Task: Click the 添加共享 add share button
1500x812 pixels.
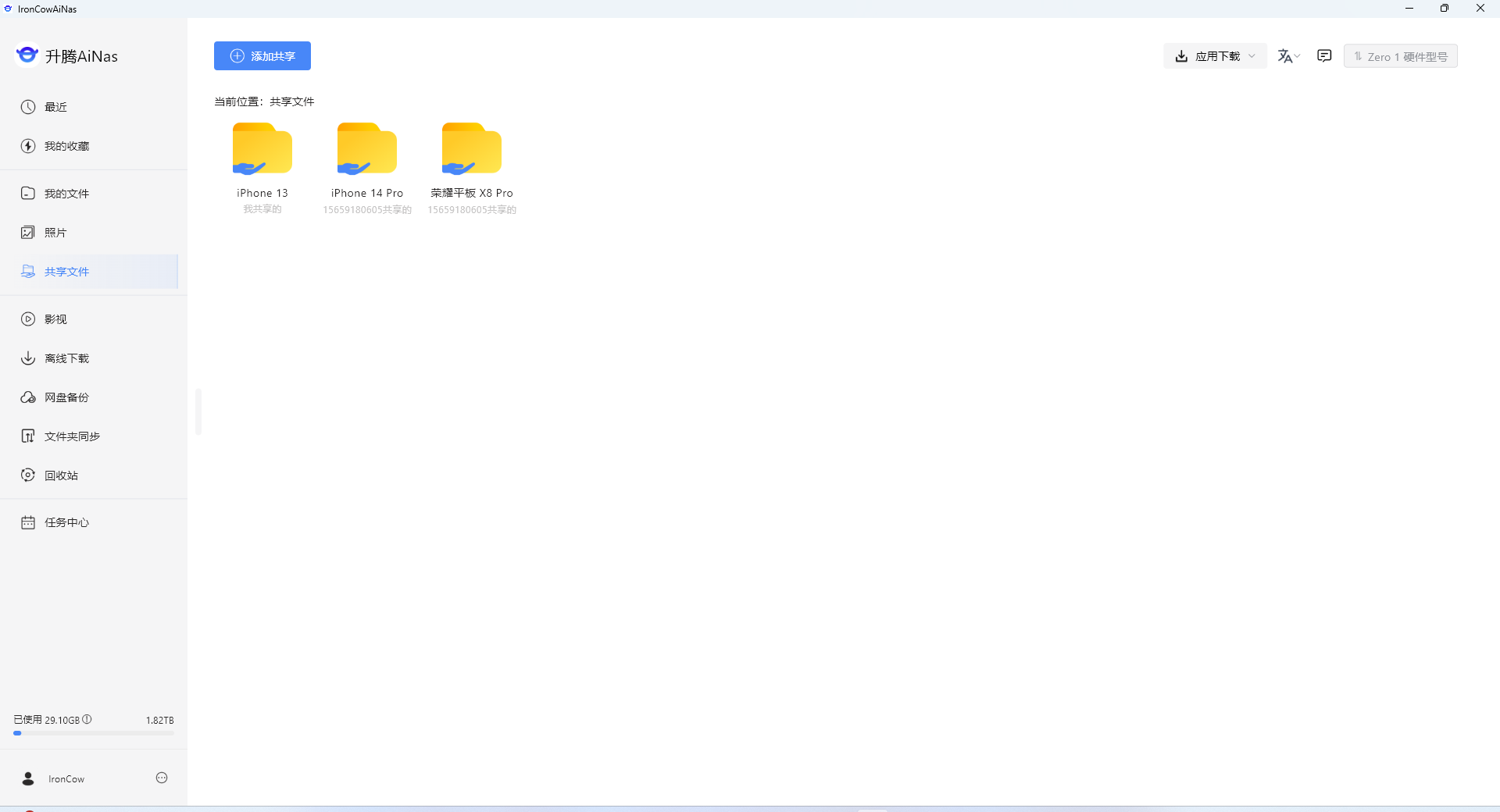Action: tap(262, 55)
